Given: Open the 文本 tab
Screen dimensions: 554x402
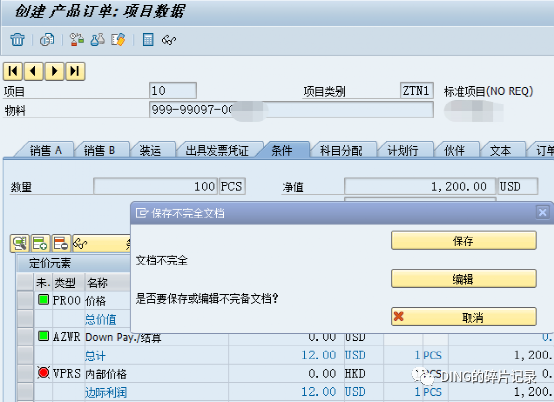Looking at the screenshot, I should (x=500, y=150).
